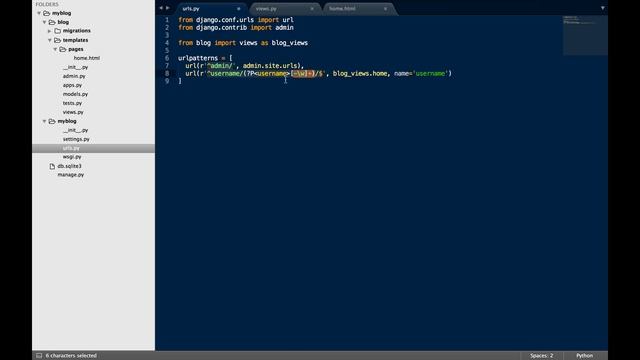Click 'django.conf.urls' on line 1
This screenshot has height=360, width=640.
coord(225,20)
